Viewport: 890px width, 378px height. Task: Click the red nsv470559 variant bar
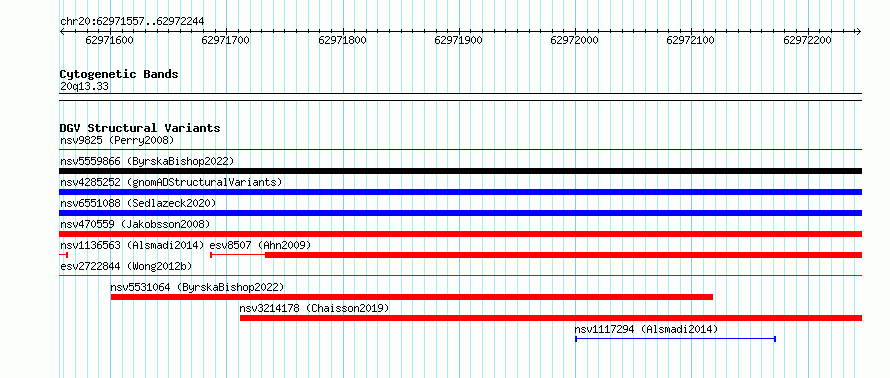(460, 234)
